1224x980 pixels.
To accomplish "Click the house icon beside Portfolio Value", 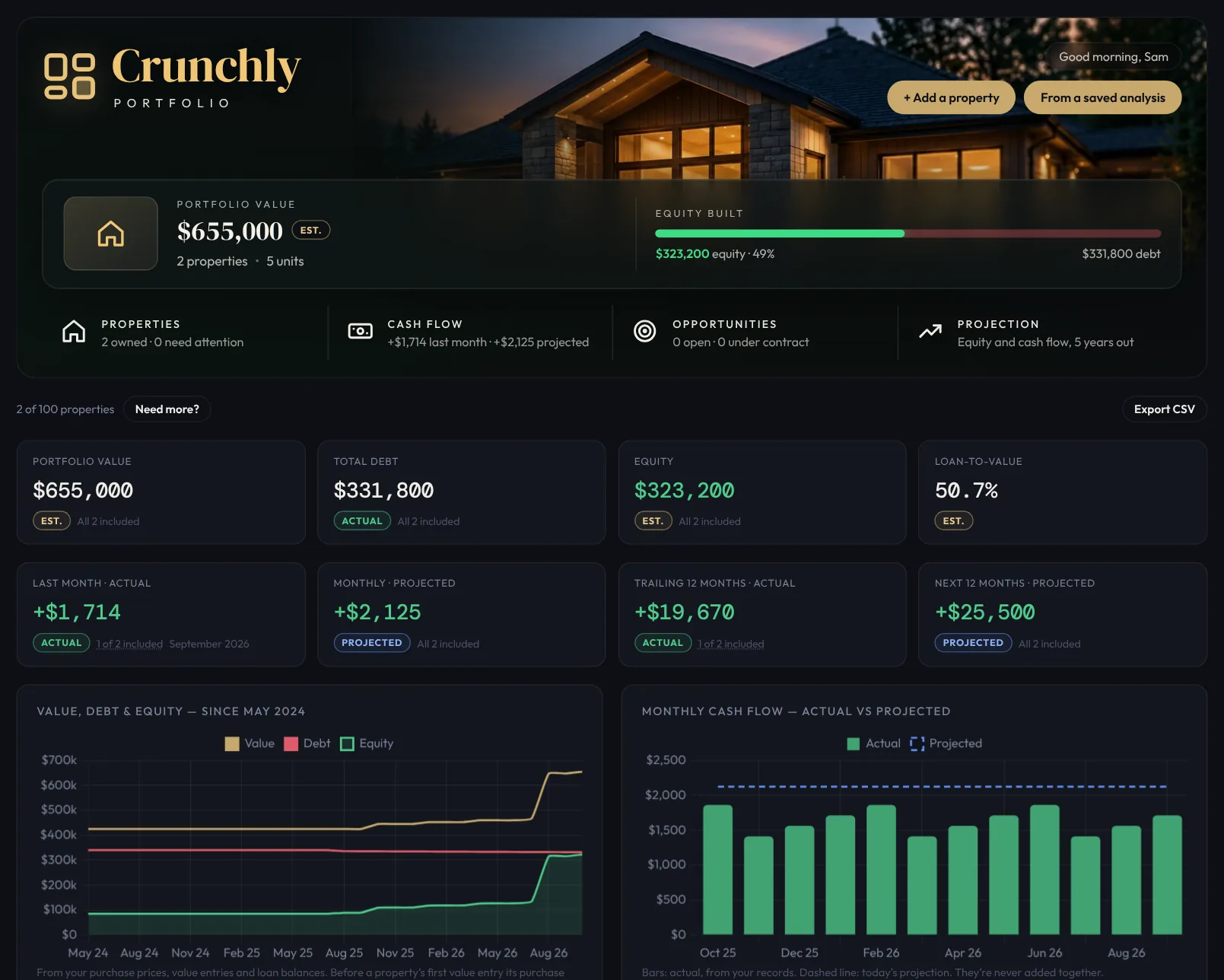I will [110, 234].
